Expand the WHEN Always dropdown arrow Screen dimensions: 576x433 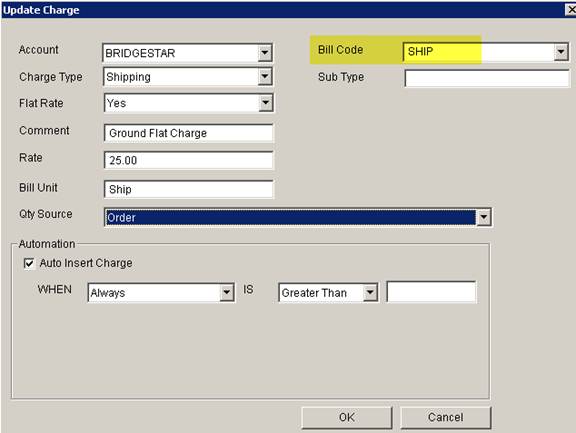pos(227,293)
